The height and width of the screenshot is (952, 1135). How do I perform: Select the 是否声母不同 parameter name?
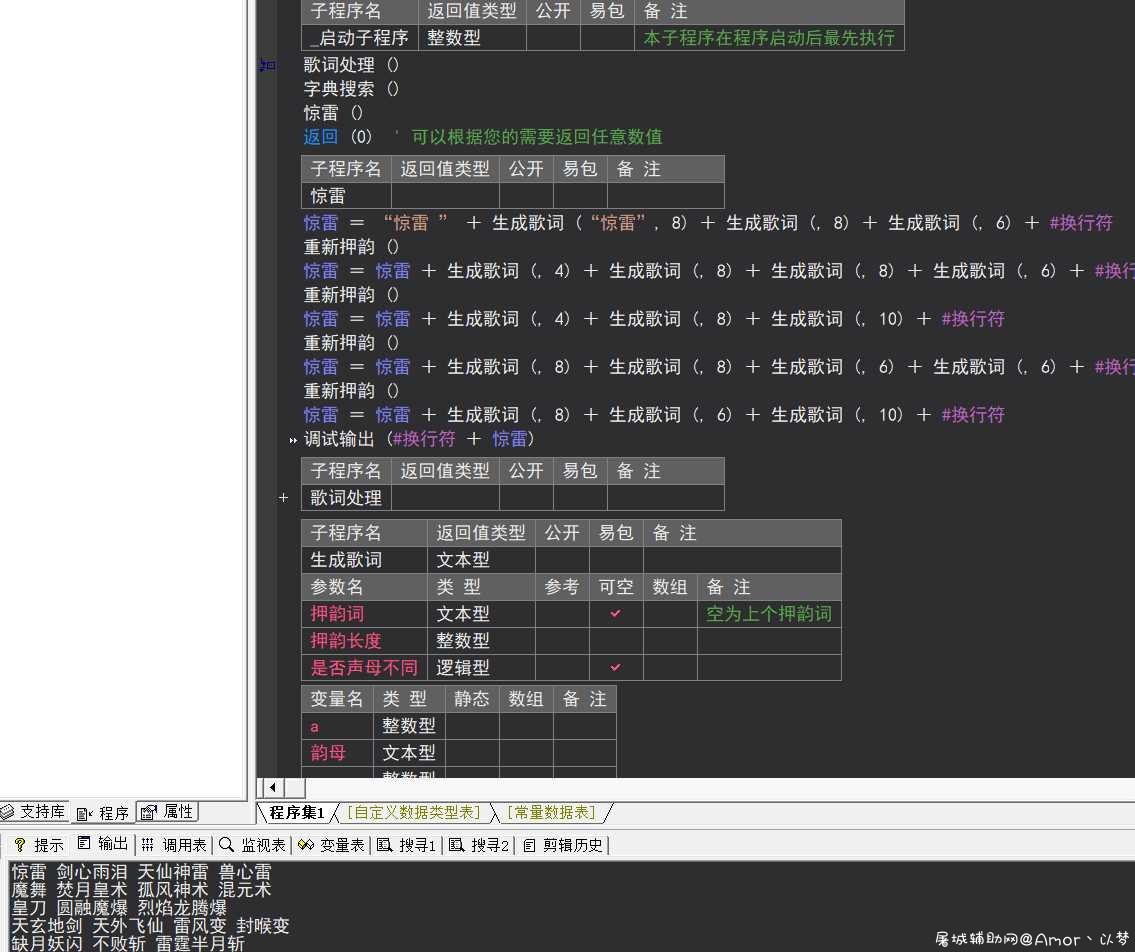[x=364, y=667]
